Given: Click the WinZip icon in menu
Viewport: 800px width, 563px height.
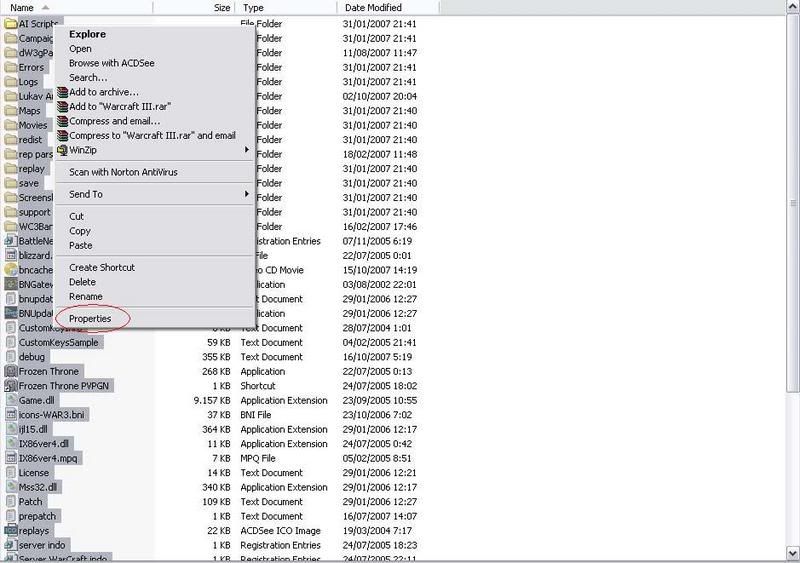Looking at the screenshot, I should pos(62,150).
